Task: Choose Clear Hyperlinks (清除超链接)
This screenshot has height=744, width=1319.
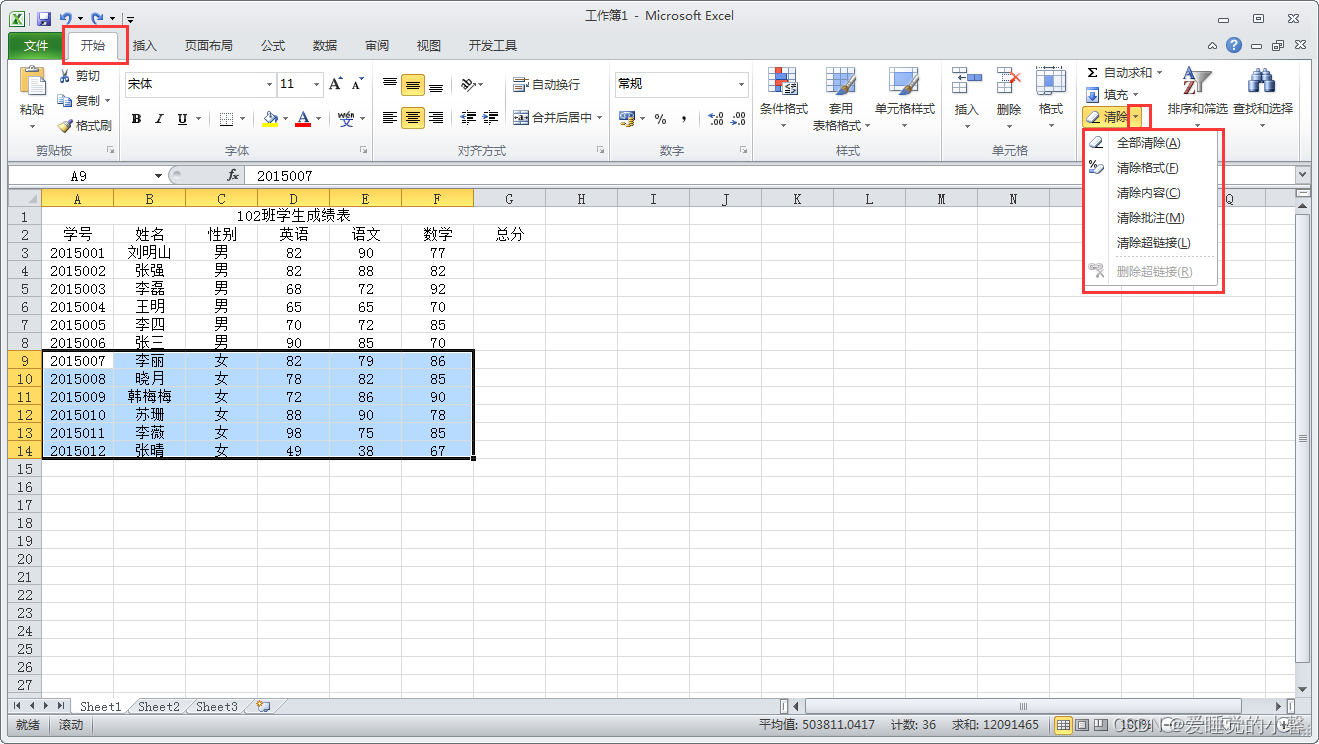Action: coord(1152,243)
